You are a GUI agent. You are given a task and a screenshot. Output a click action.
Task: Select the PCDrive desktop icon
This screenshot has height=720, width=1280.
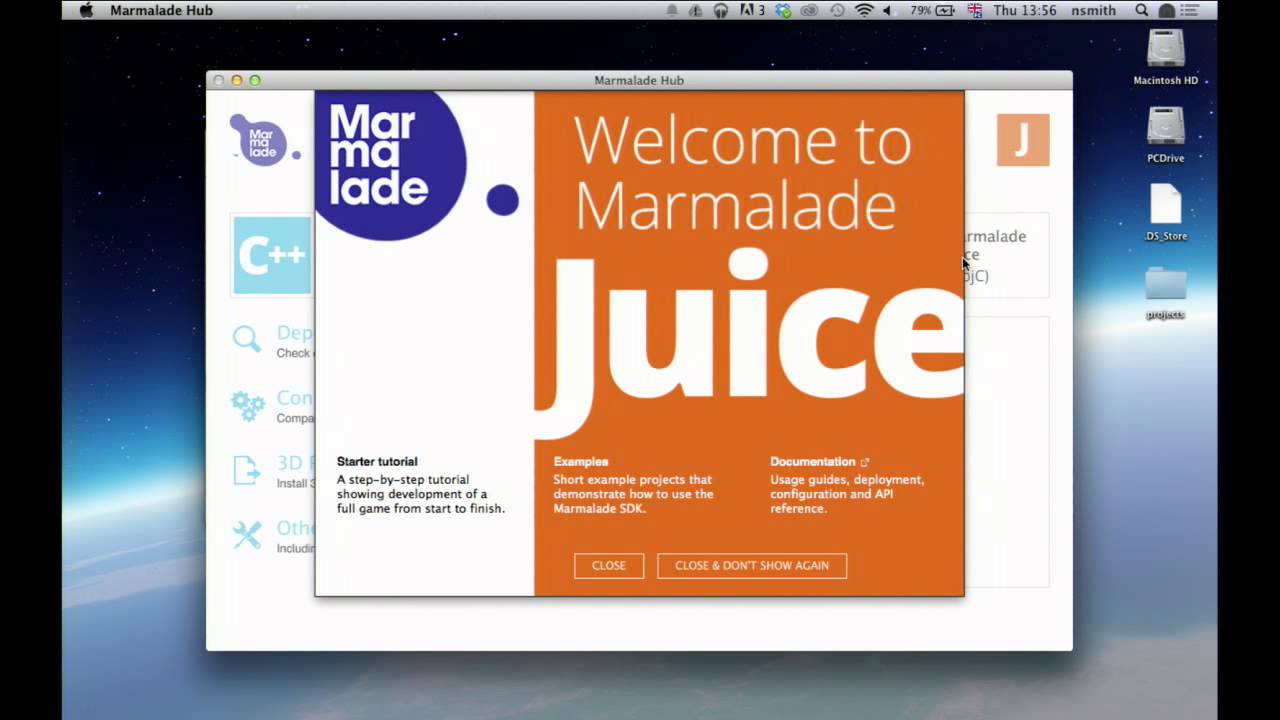(1166, 135)
